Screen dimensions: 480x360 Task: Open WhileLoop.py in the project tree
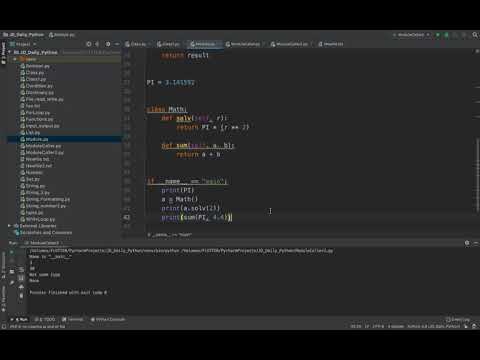37,219
